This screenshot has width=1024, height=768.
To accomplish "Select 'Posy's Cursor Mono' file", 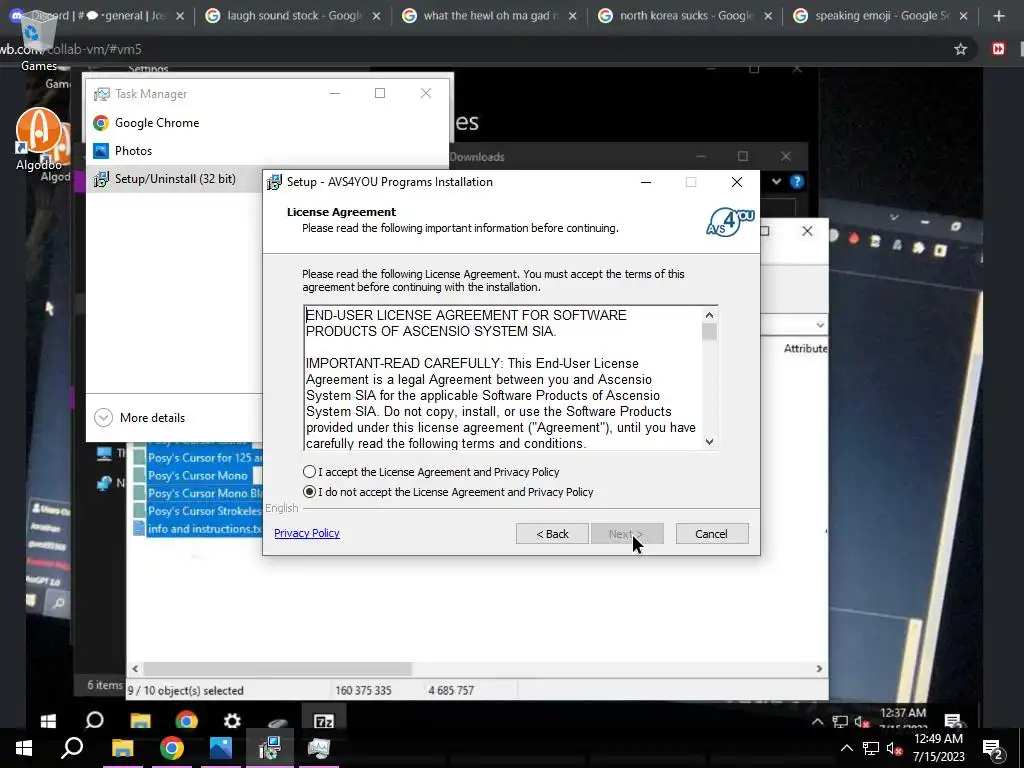I will (x=197, y=475).
